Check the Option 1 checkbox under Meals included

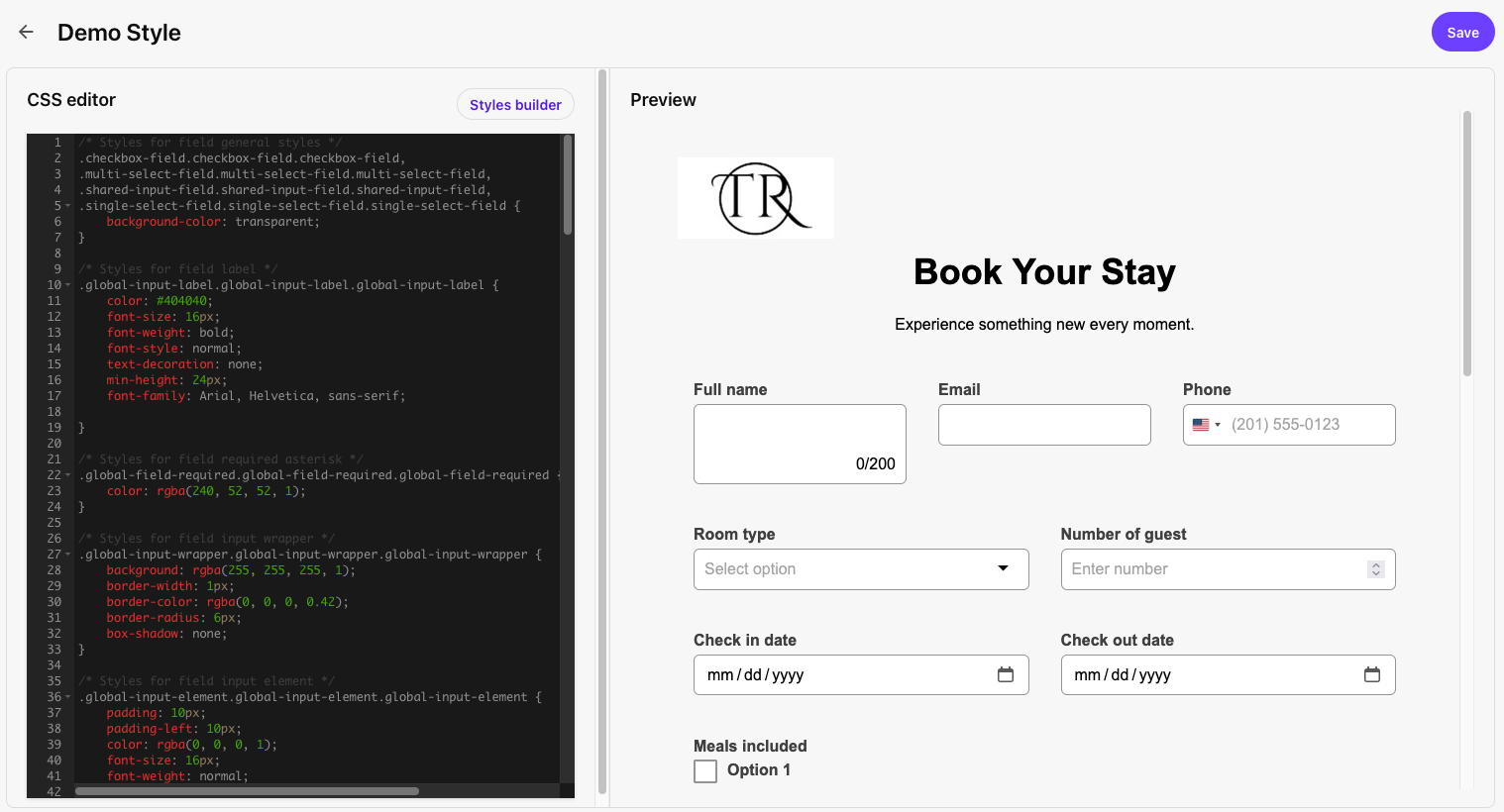704,770
